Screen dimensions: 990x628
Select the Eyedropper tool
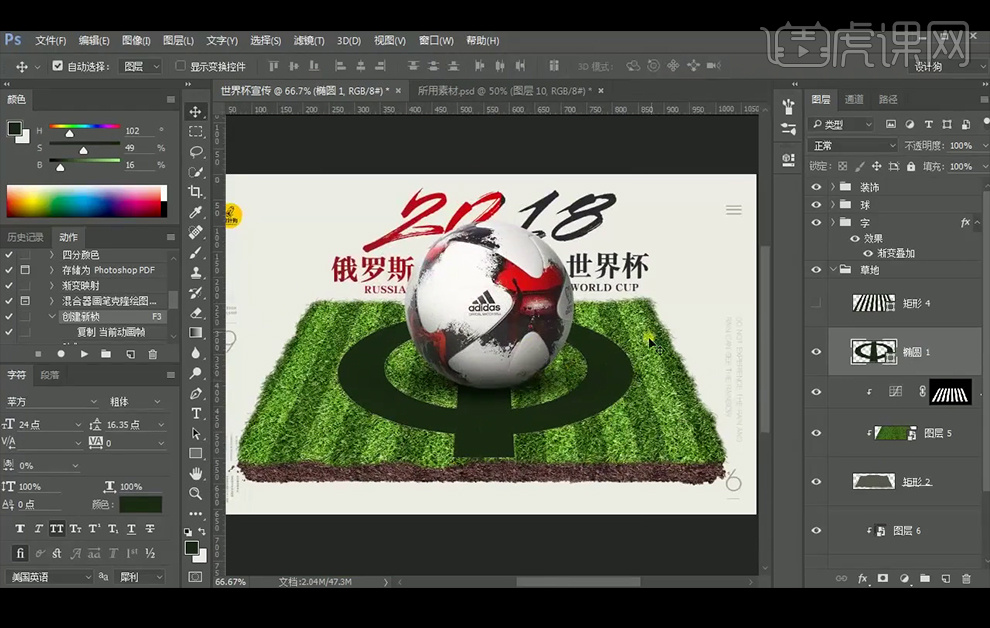tap(196, 212)
